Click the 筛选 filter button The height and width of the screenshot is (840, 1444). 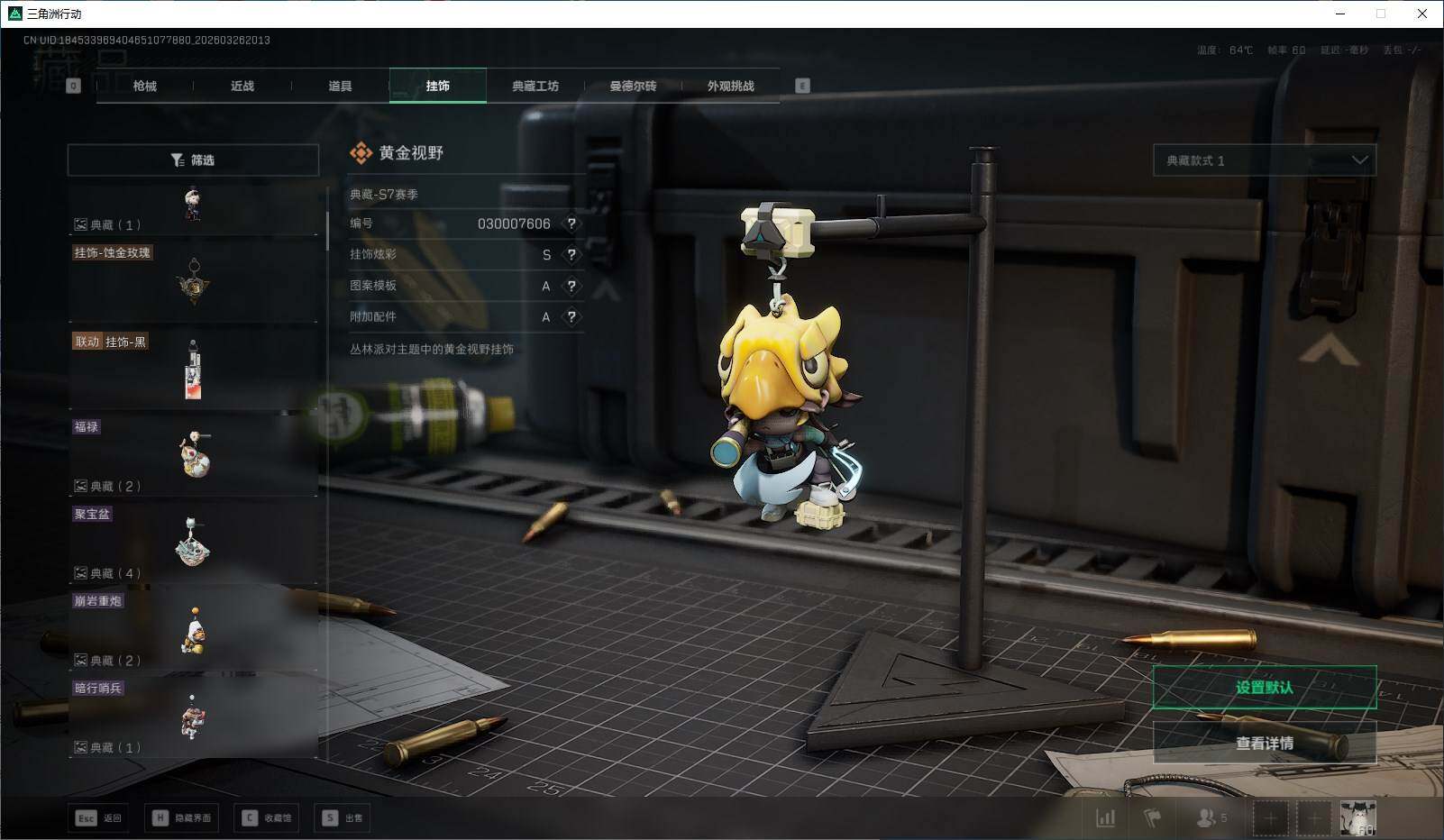[193, 160]
